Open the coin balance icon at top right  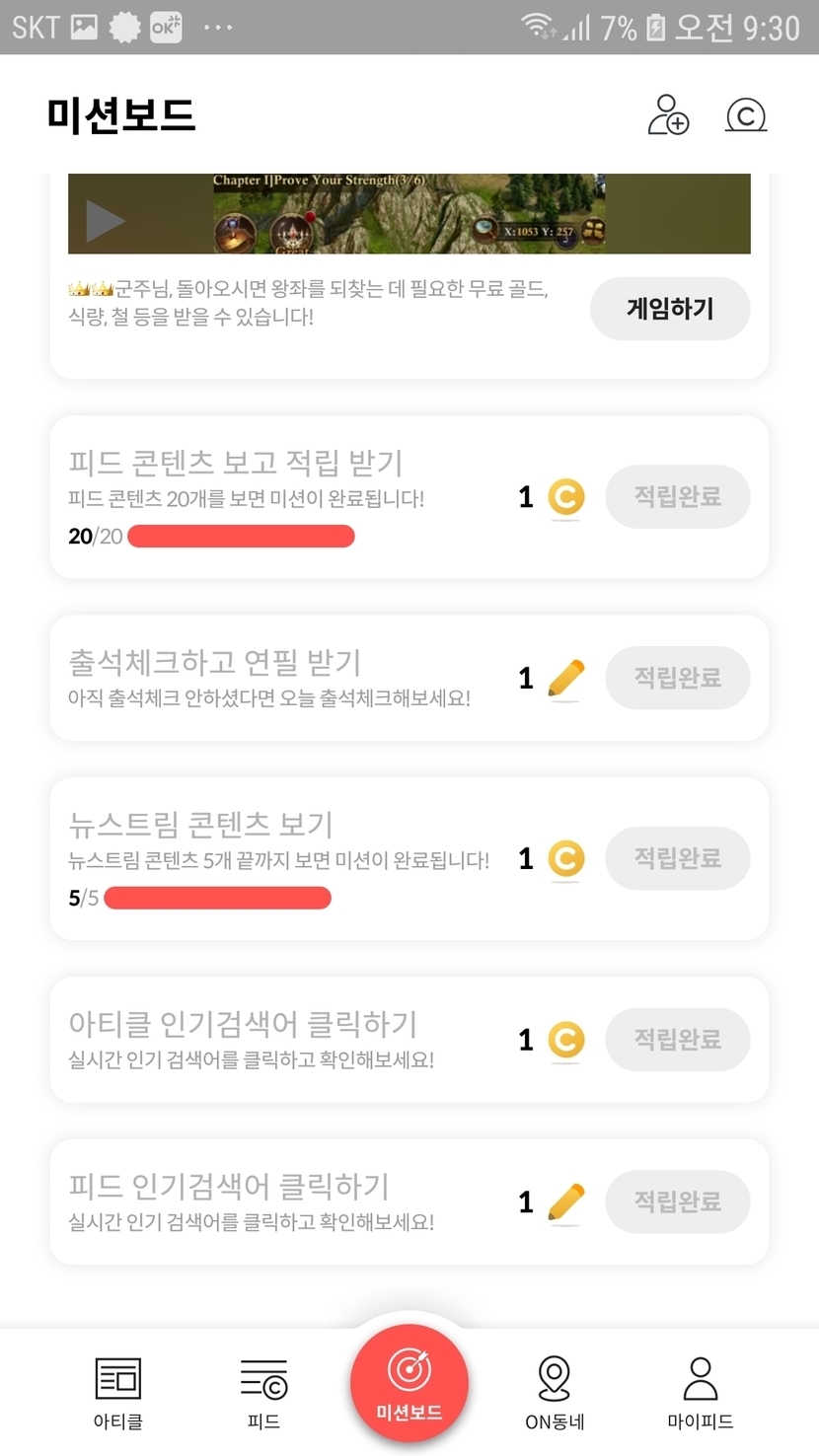(746, 114)
